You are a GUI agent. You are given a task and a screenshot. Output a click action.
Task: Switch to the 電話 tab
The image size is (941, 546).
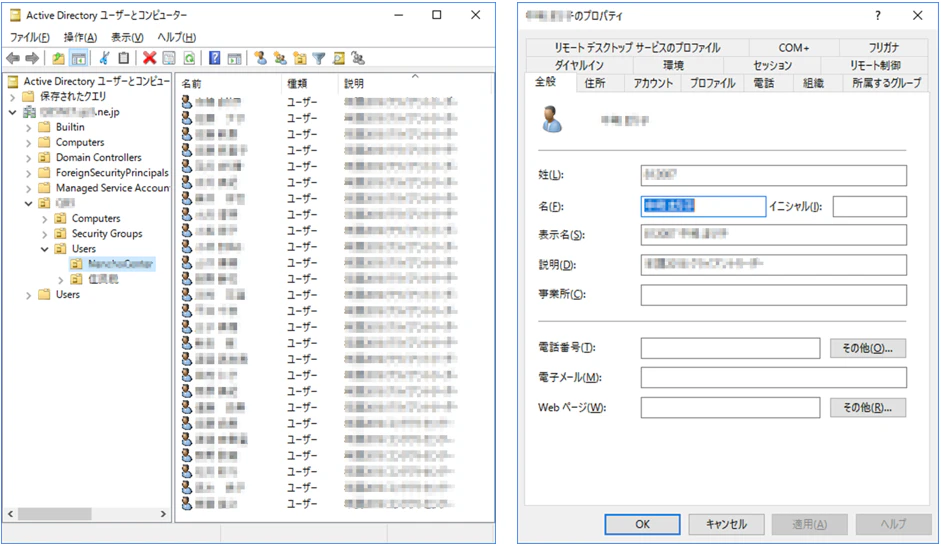[x=763, y=83]
